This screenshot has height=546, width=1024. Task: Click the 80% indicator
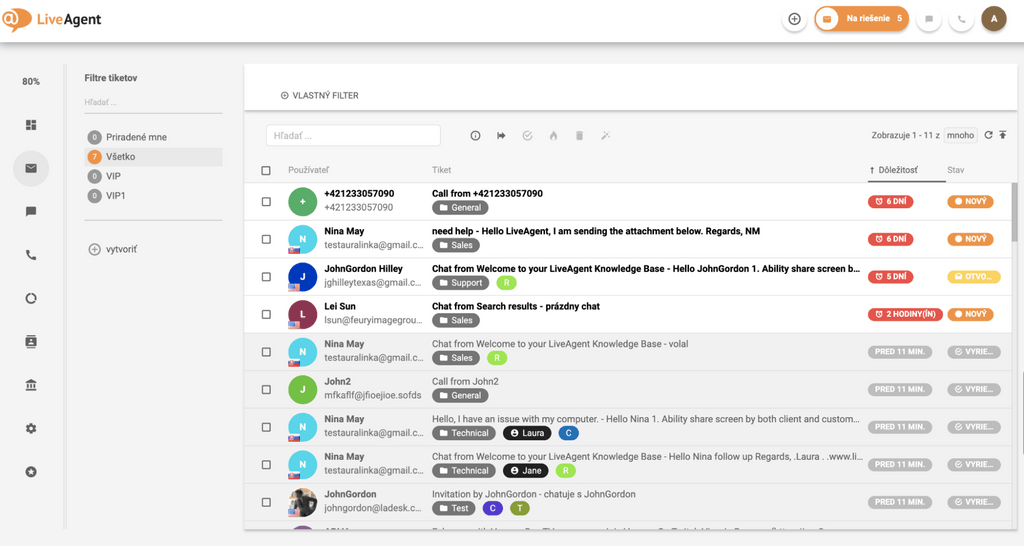pos(31,82)
